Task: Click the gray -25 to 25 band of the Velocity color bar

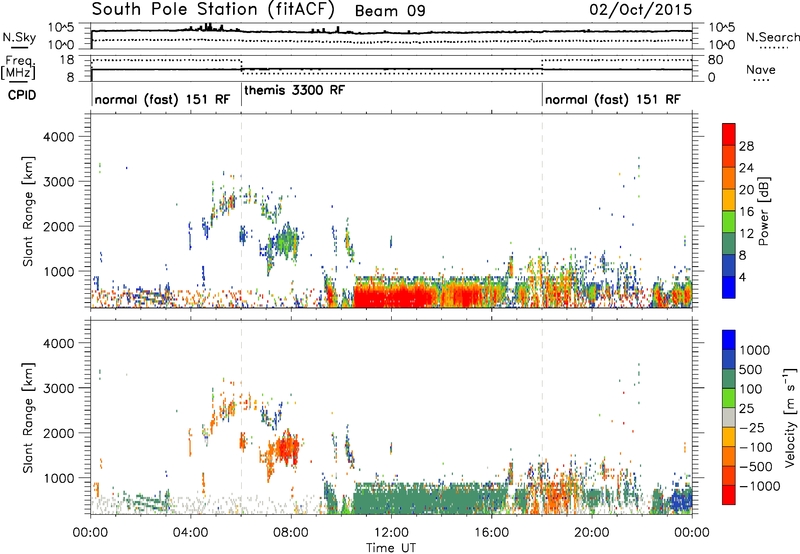Action: click(x=729, y=418)
